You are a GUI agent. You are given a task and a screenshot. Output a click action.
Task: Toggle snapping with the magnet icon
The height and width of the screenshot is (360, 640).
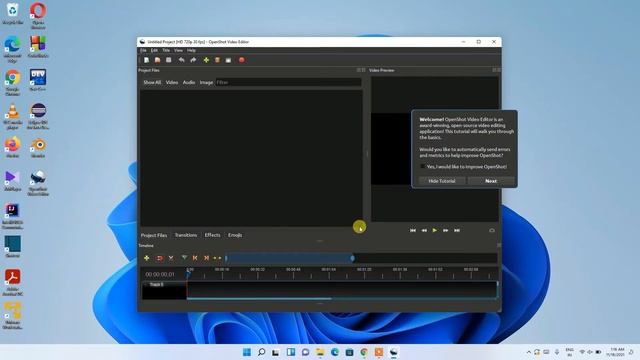pyautogui.click(x=160, y=258)
